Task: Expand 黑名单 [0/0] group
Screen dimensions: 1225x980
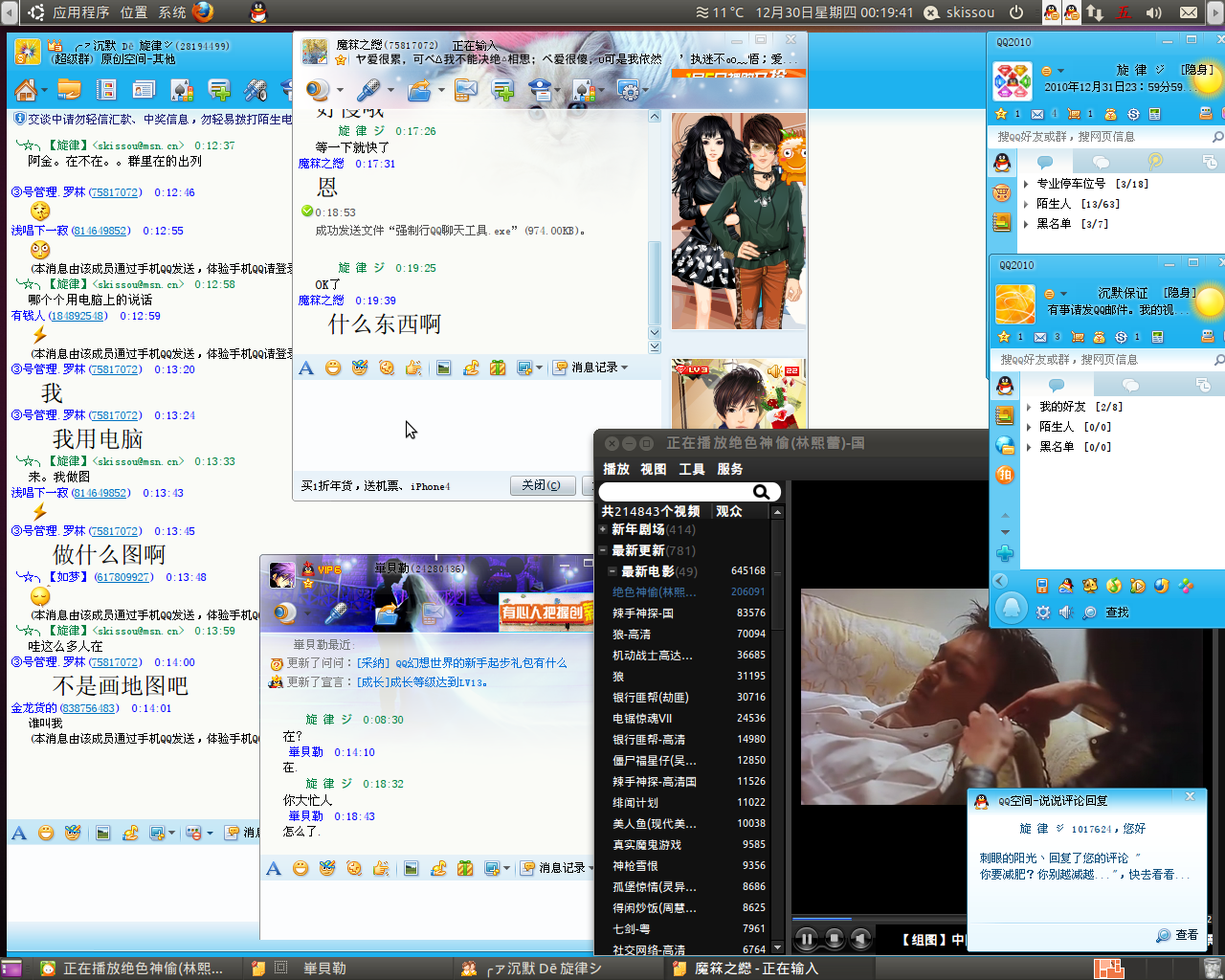Action: coord(1029,447)
